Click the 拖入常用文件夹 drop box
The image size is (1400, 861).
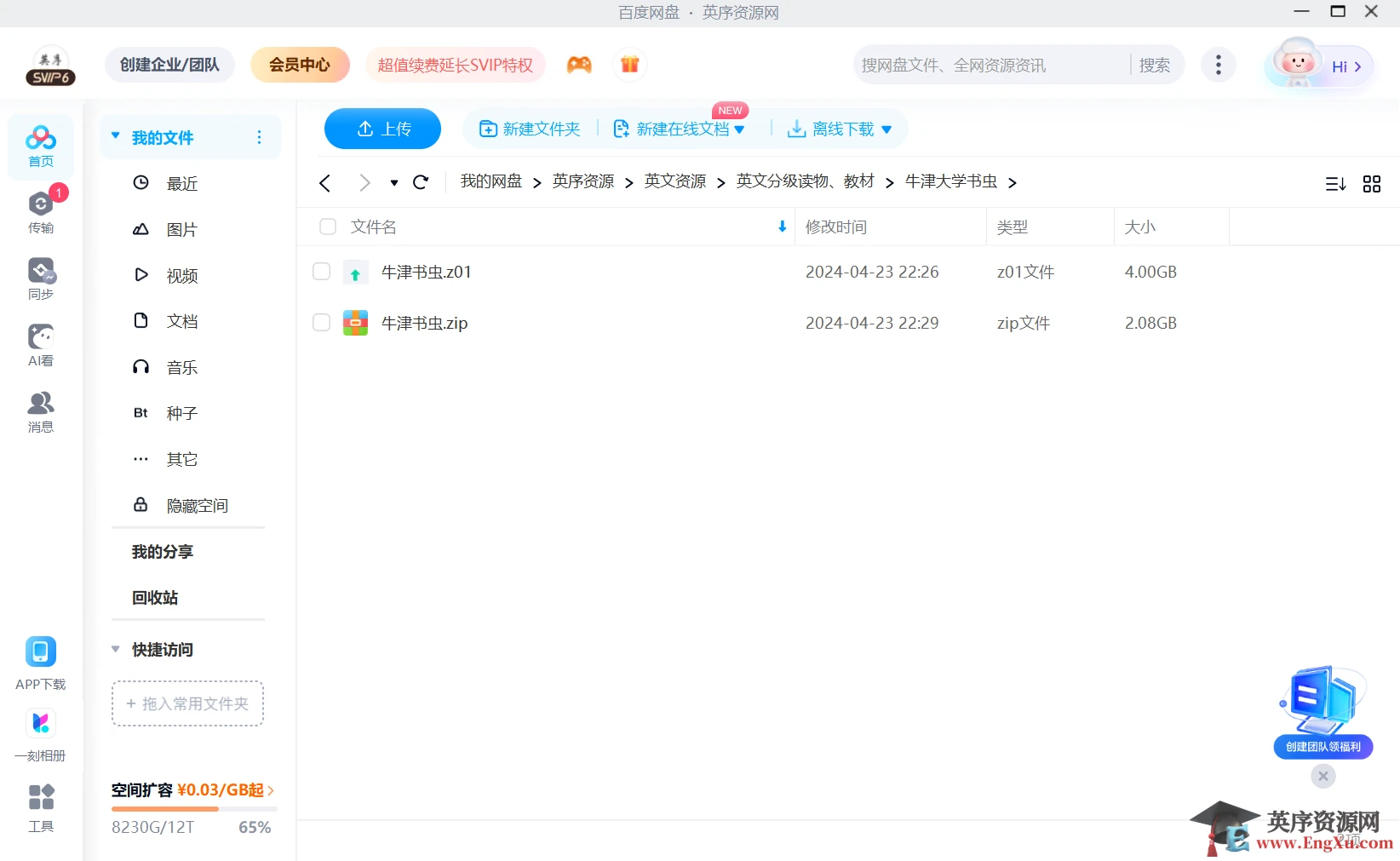(x=187, y=703)
